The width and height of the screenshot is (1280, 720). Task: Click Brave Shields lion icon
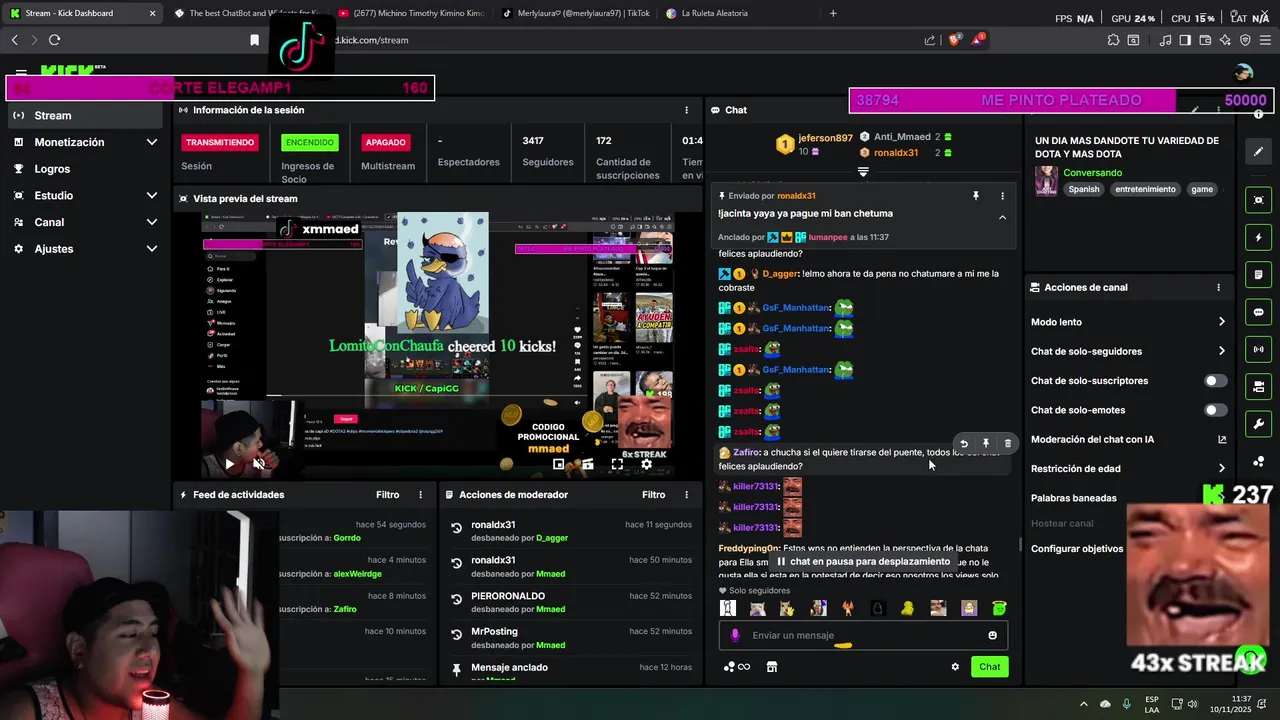[x=954, y=40]
